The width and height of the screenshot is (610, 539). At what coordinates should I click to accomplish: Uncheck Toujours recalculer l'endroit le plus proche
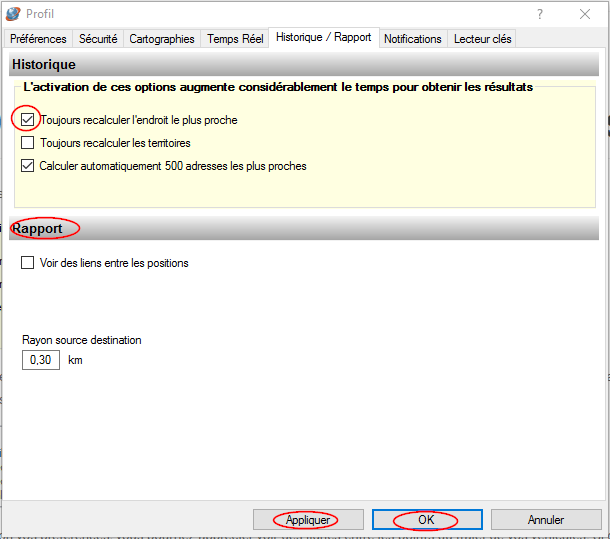click(x=28, y=120)
